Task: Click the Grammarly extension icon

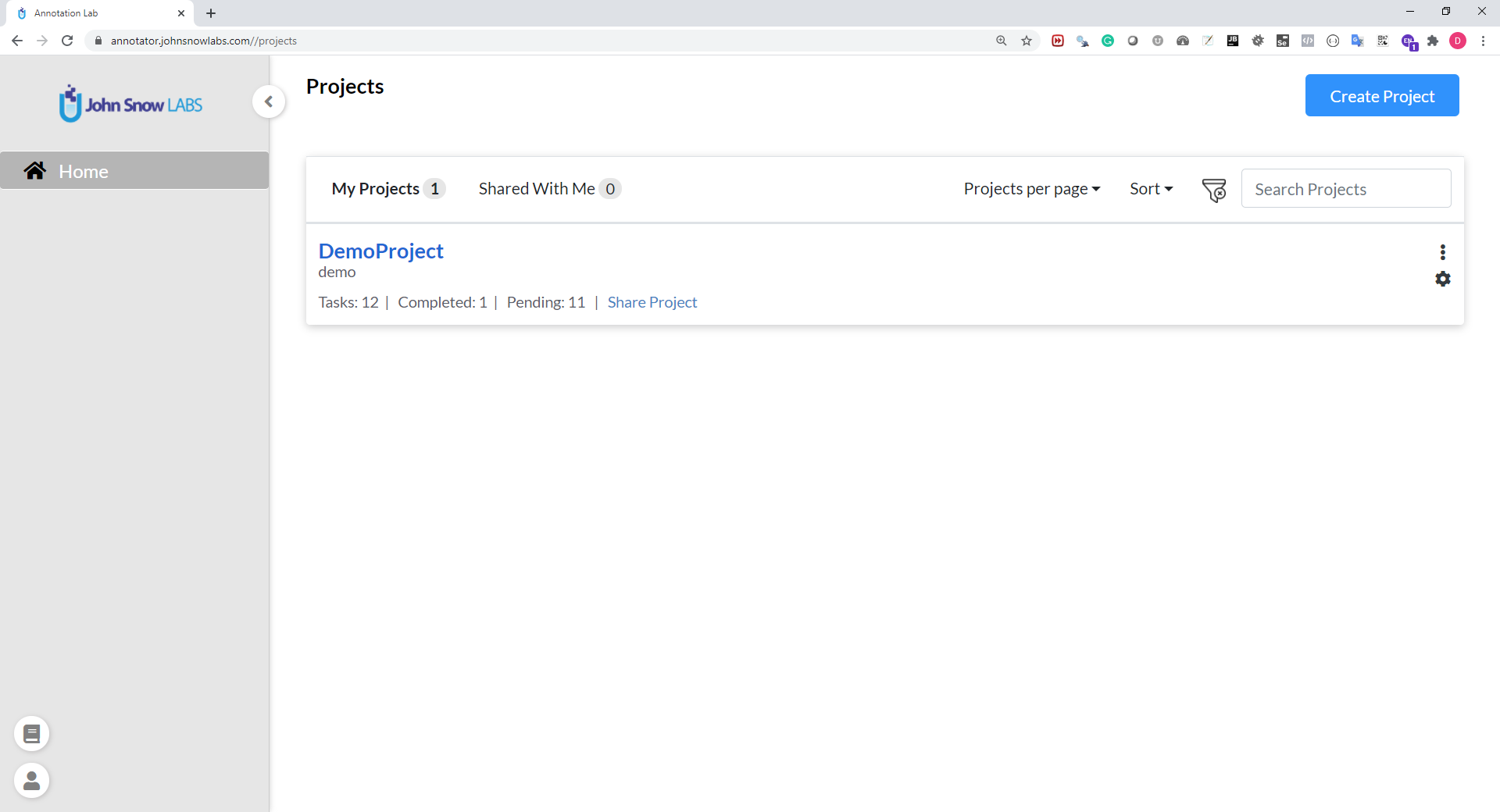Action: (x=1108, y=41)
